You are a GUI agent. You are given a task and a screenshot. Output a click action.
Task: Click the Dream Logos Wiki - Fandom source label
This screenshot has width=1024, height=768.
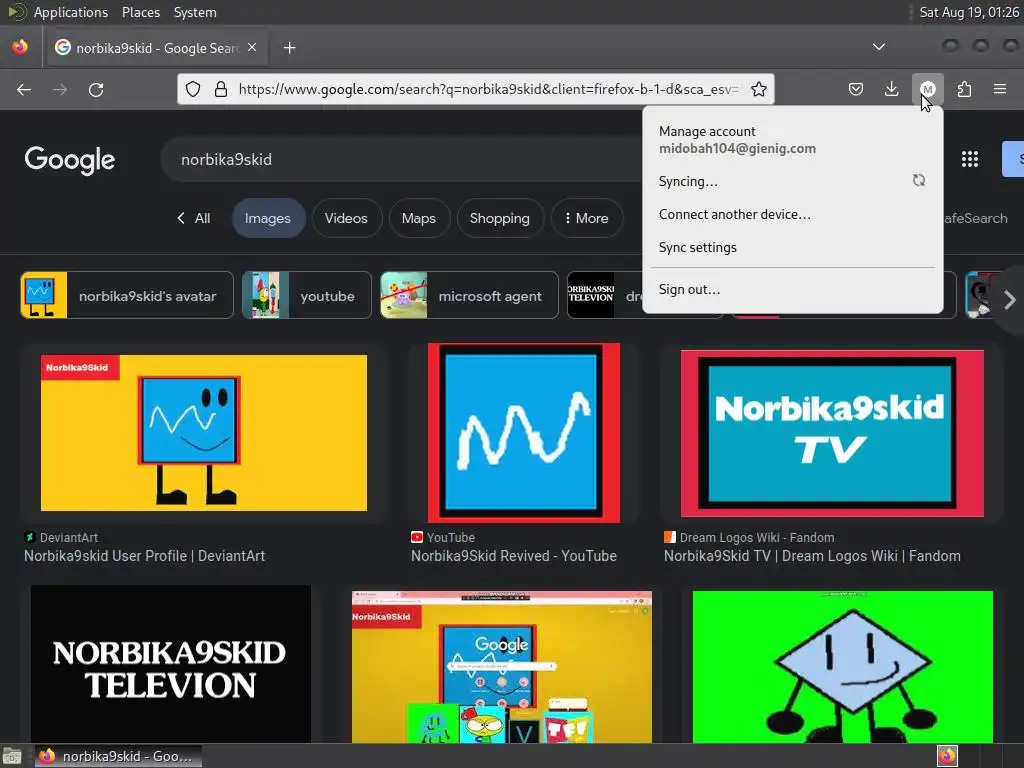pyautogui.click(x=757, y=537)
